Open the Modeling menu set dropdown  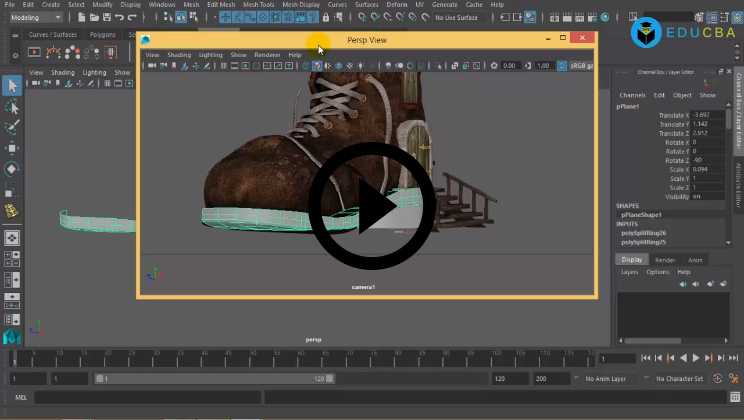[x=35, y=17]
